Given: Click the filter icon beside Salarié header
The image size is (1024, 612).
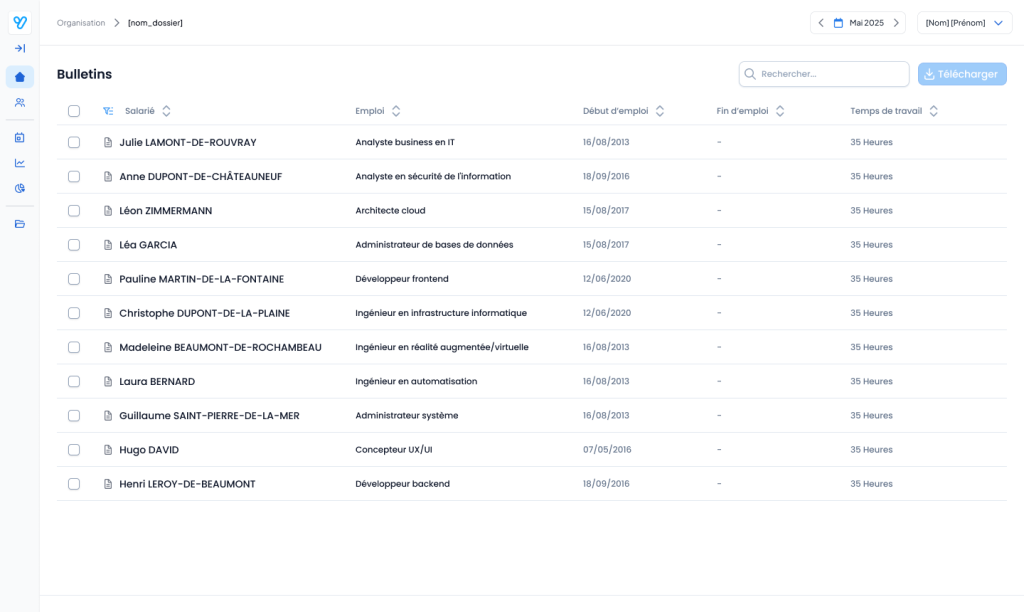Looking at the screenshot, I should point(108,111).
